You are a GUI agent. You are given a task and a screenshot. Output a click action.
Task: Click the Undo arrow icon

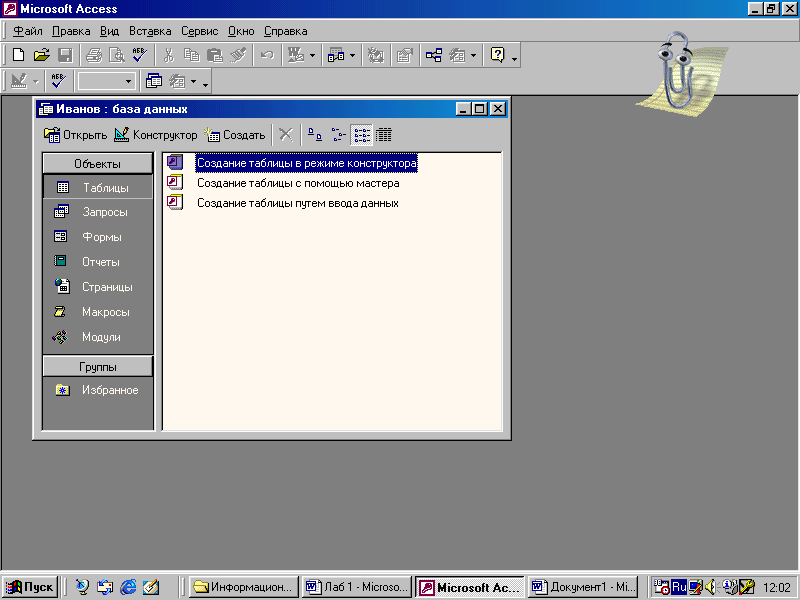(x=267, y=55)
